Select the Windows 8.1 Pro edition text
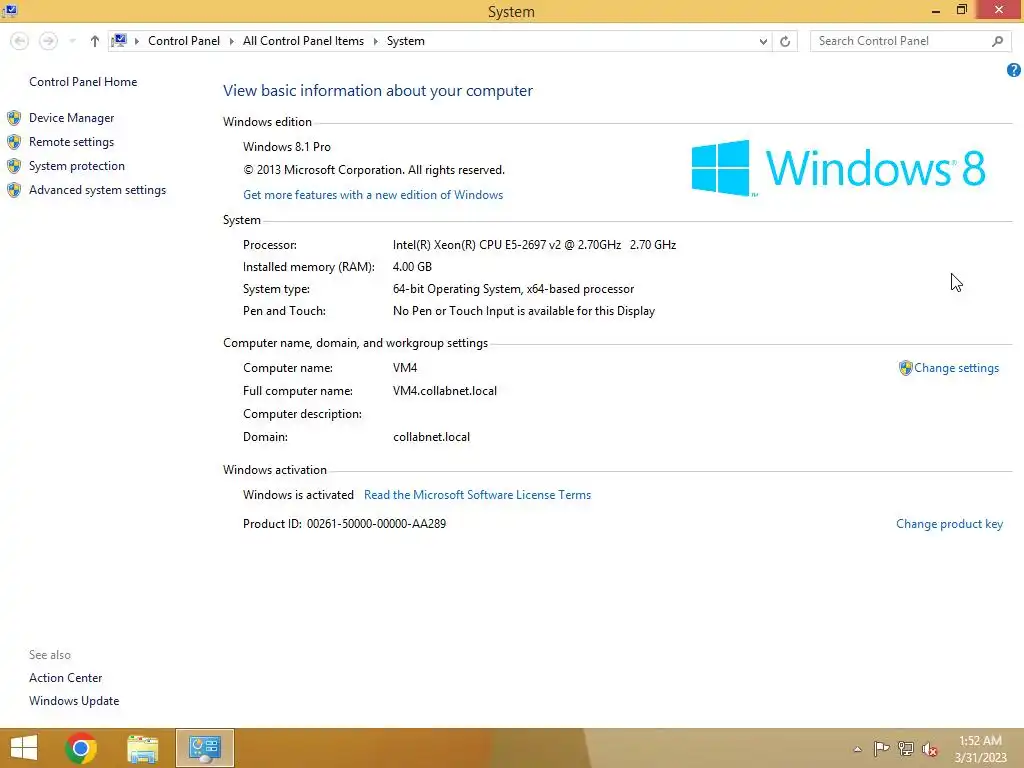 tap(287, 147)
